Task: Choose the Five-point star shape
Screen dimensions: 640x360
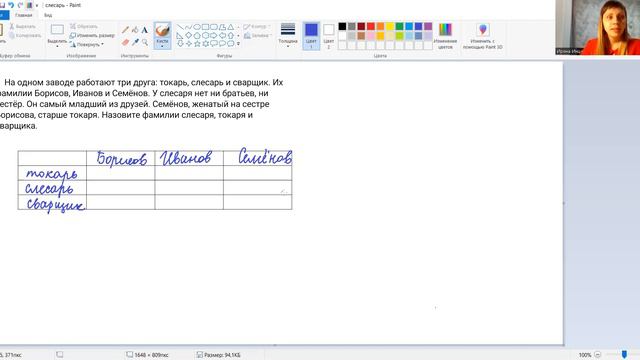Action: click(197, 44)
